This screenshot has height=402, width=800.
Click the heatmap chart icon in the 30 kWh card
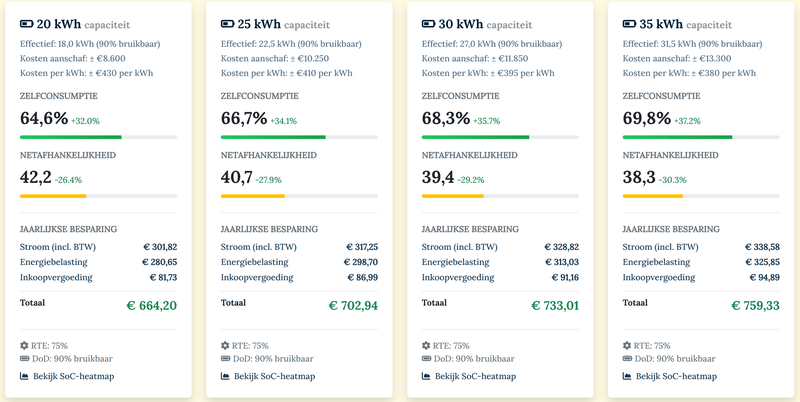coord(426,376)
